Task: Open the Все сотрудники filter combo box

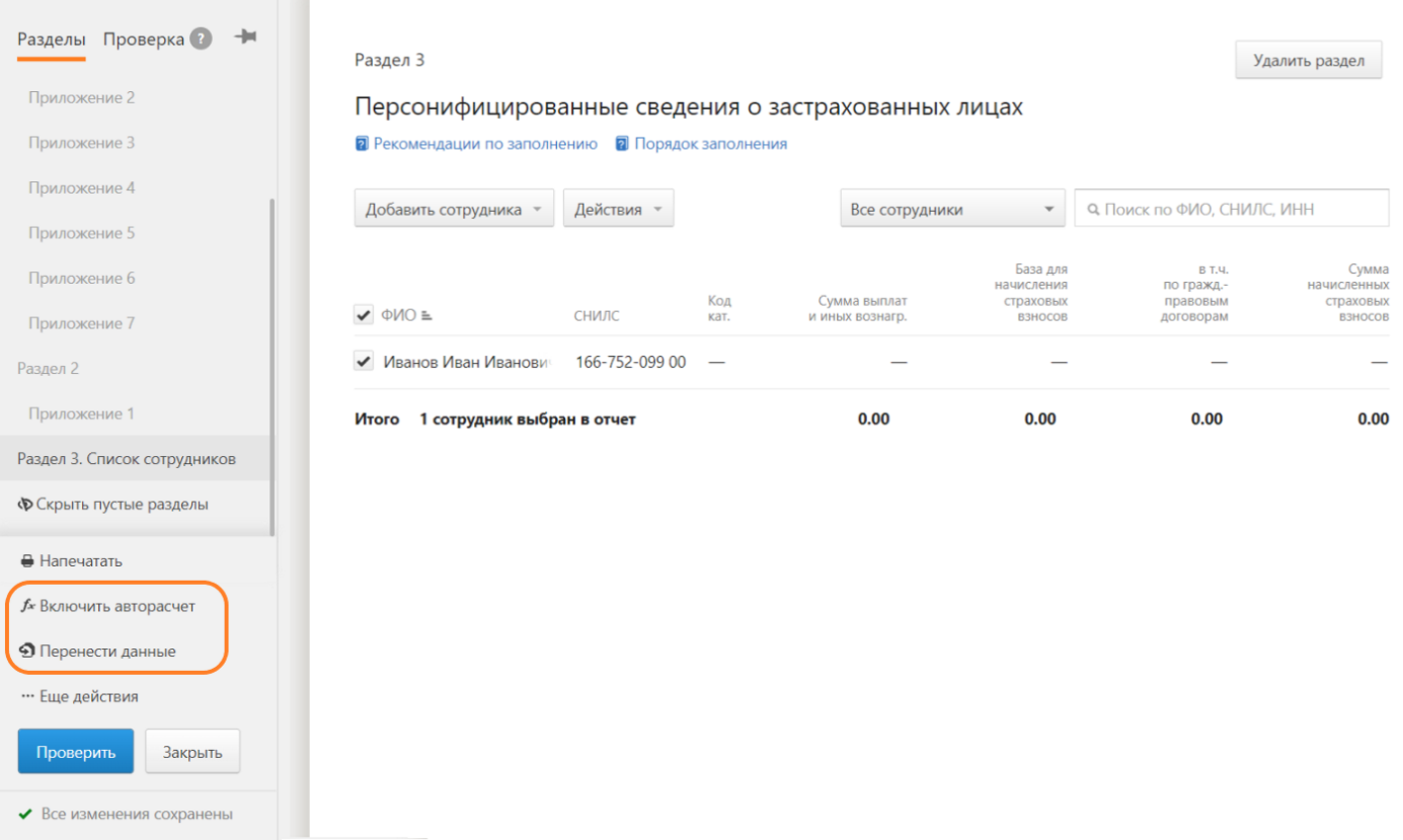Action: (951, 209)
